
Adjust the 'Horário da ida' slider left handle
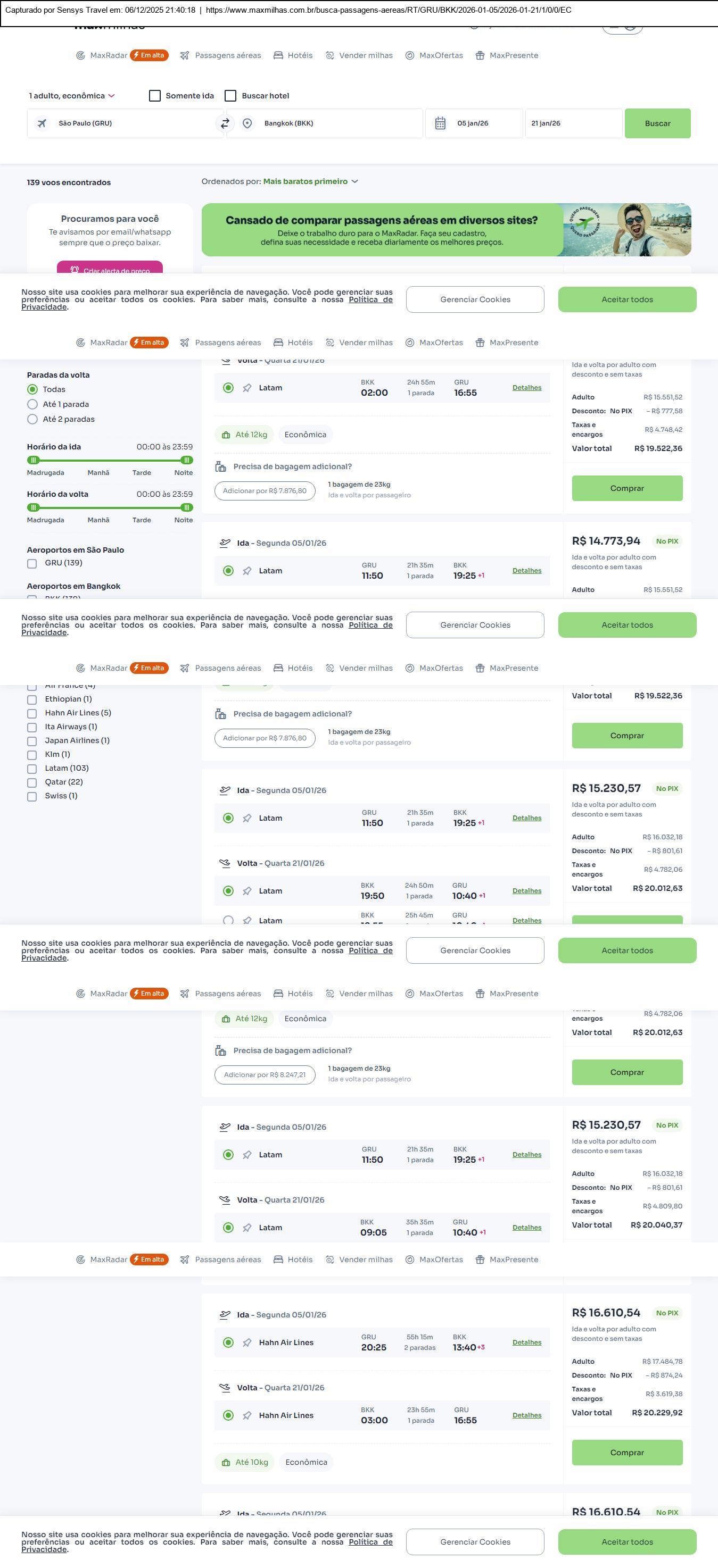34,460
